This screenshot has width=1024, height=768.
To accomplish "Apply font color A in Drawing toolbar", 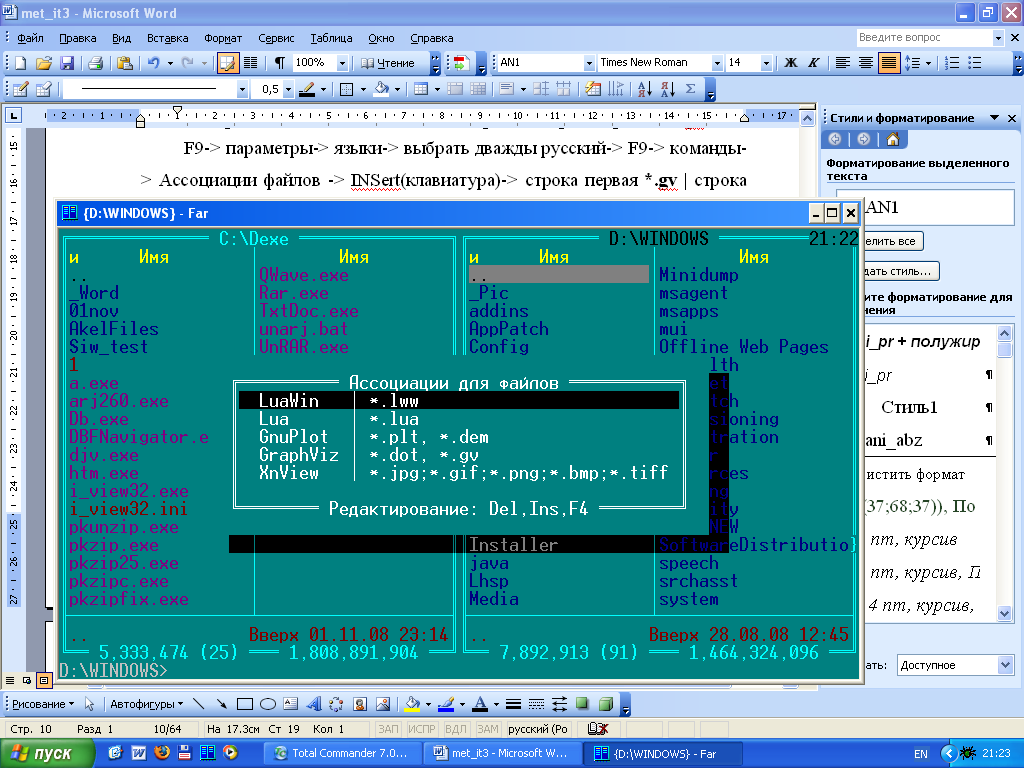I will point(480,704).
